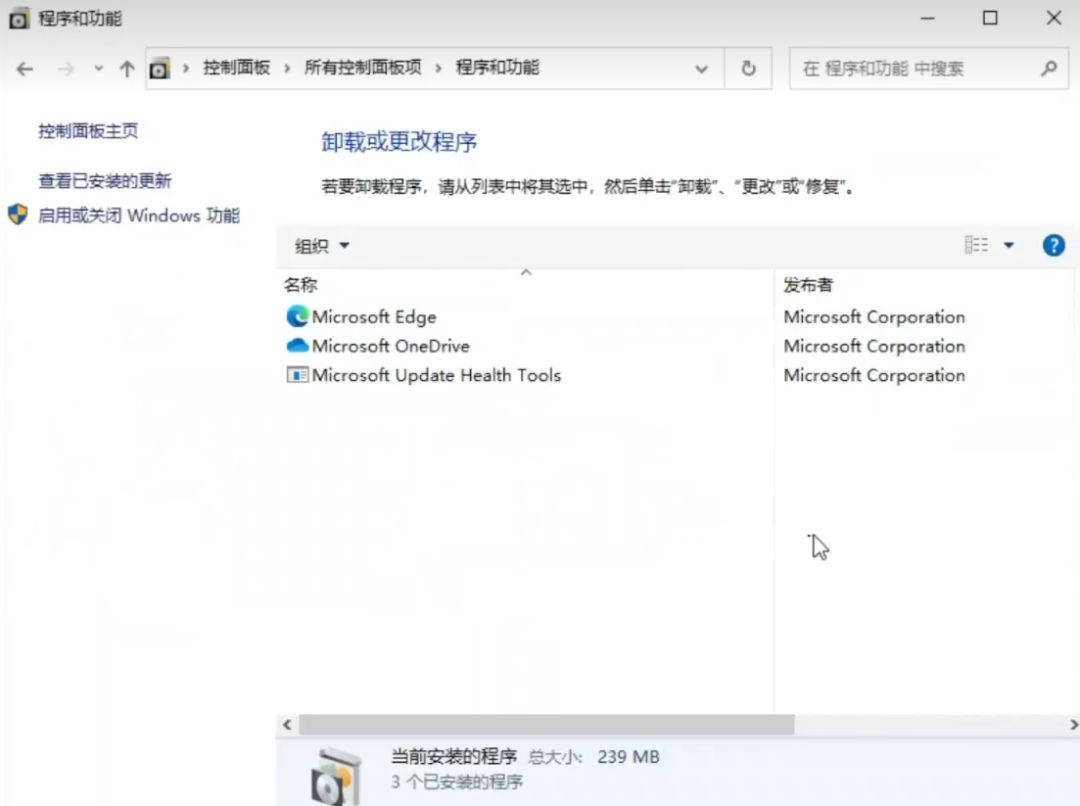Open 控制面板 breadcrumb

(x=236, y=68)
